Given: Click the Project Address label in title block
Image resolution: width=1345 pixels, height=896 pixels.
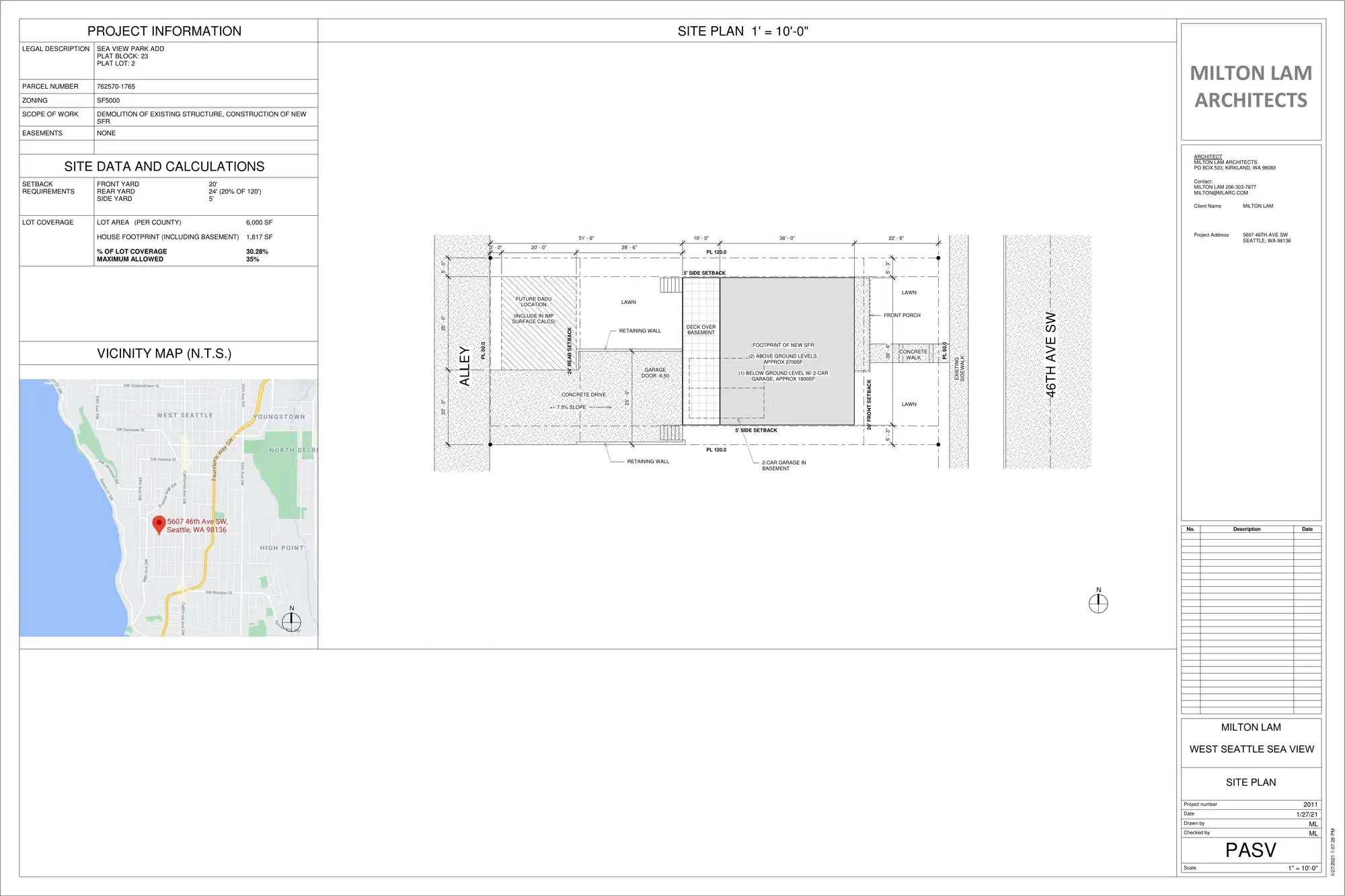Looking at the screenshot, I should pyautogui.click(x=1211, y=235).
